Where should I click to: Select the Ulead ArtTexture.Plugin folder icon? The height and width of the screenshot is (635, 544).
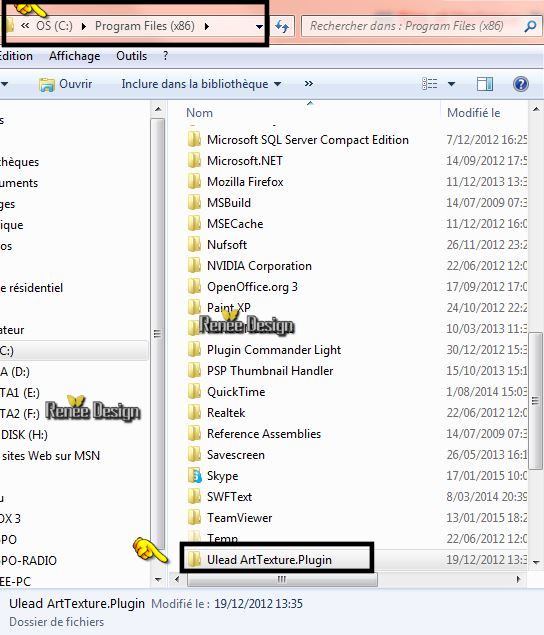[194, 560]
